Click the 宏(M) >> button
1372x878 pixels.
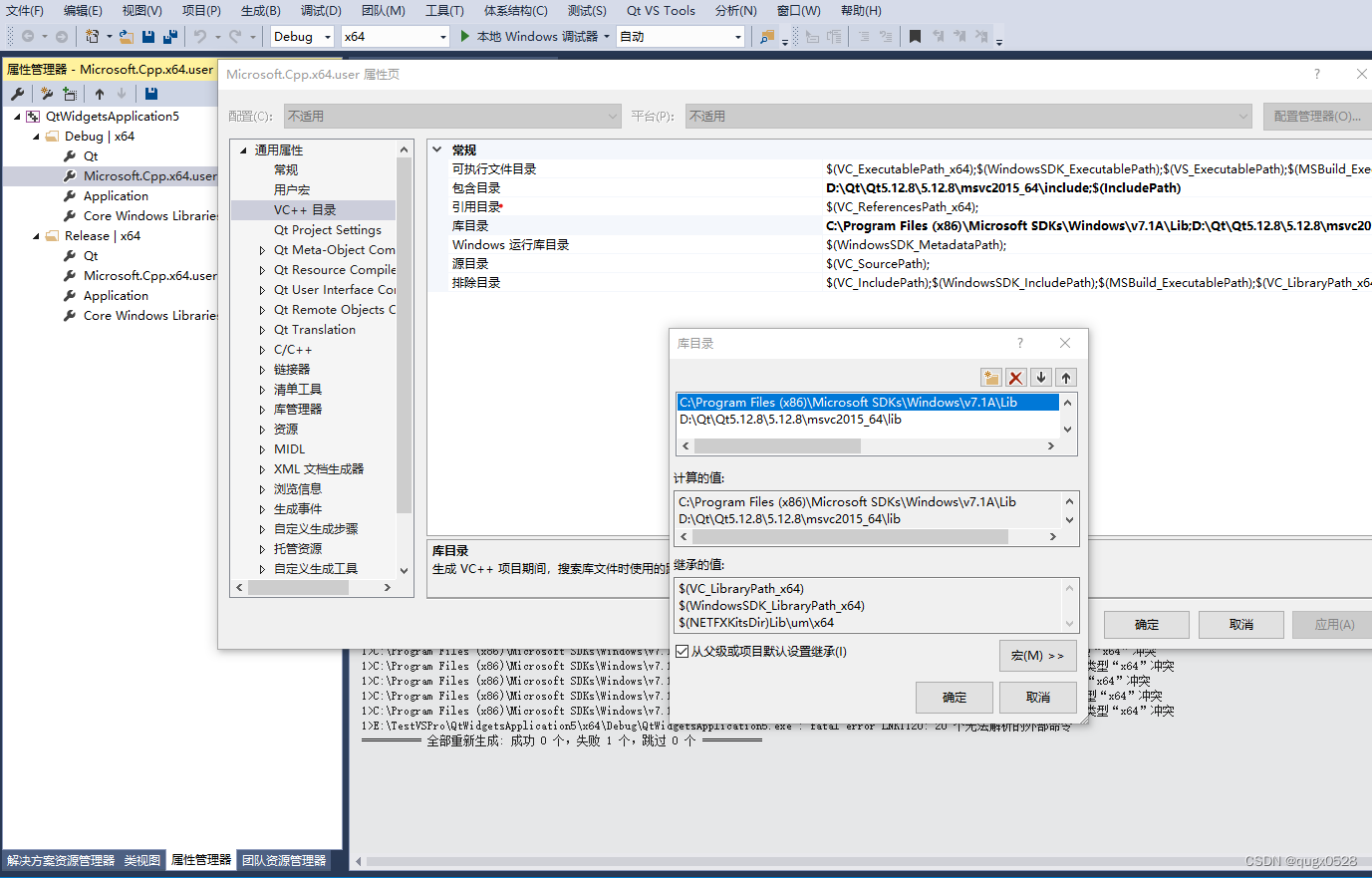pyautogui.click(x=1036, y=655)
